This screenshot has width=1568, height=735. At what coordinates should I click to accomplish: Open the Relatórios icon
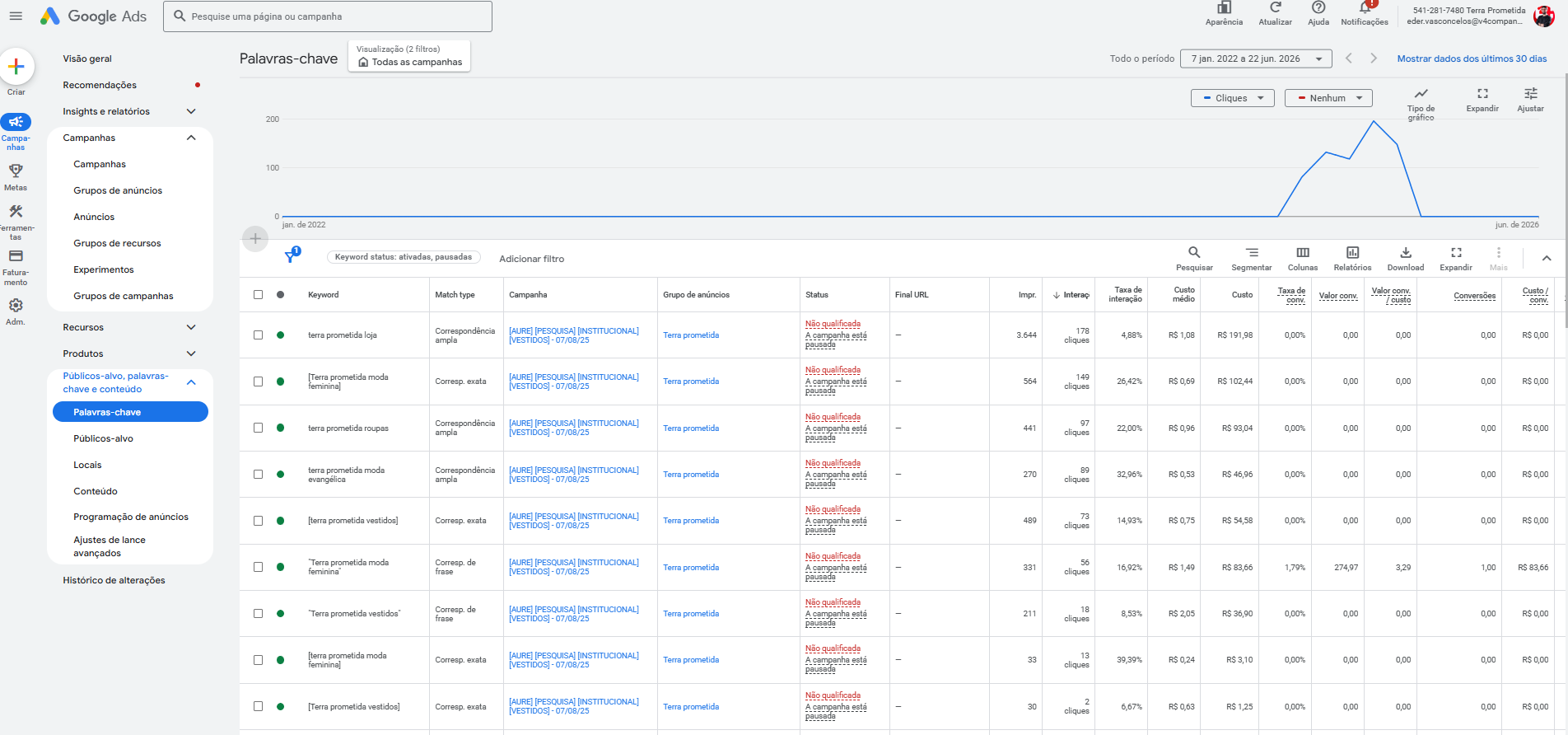coord(1352,252)
